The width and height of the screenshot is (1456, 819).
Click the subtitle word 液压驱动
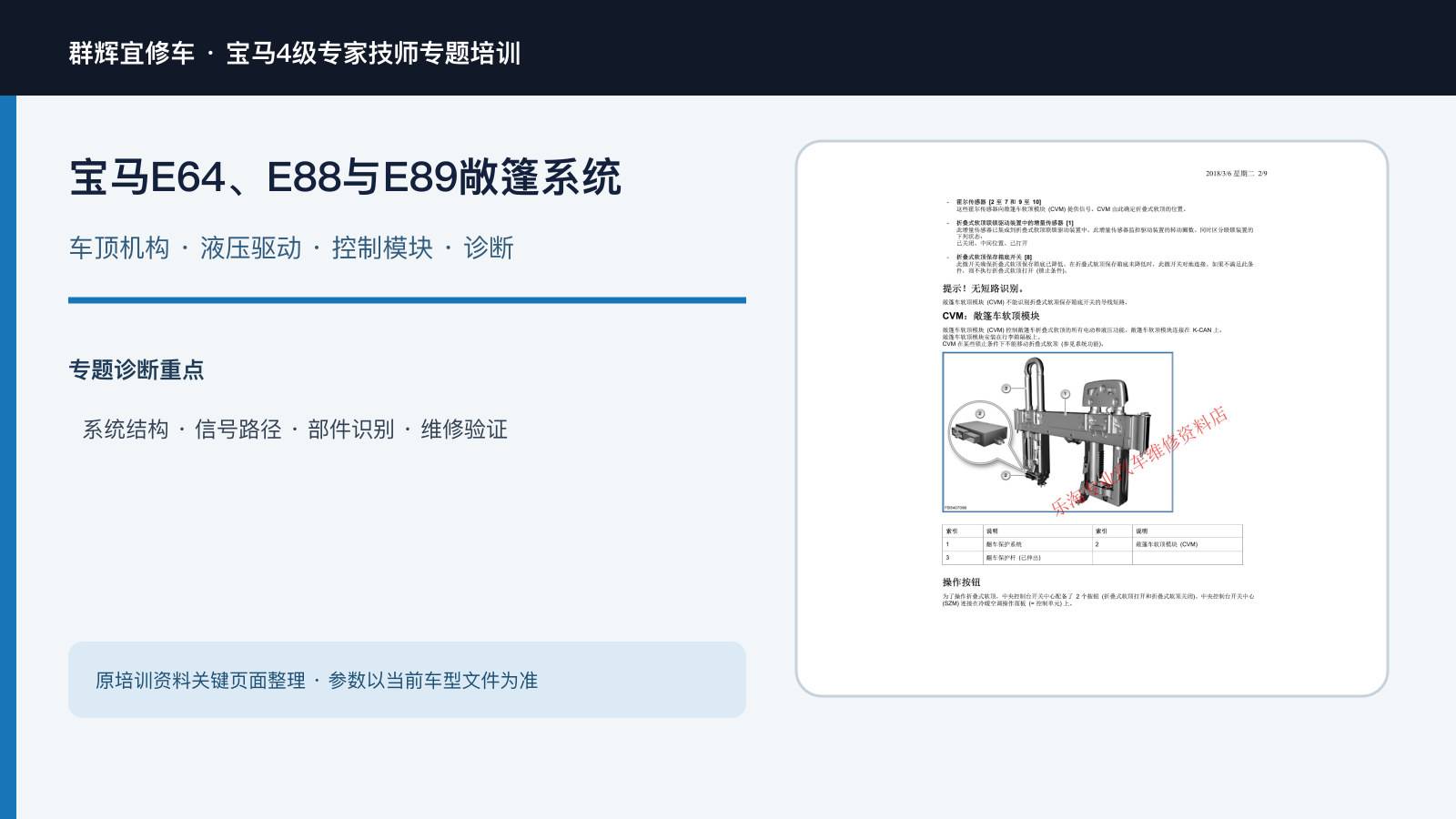250,248
